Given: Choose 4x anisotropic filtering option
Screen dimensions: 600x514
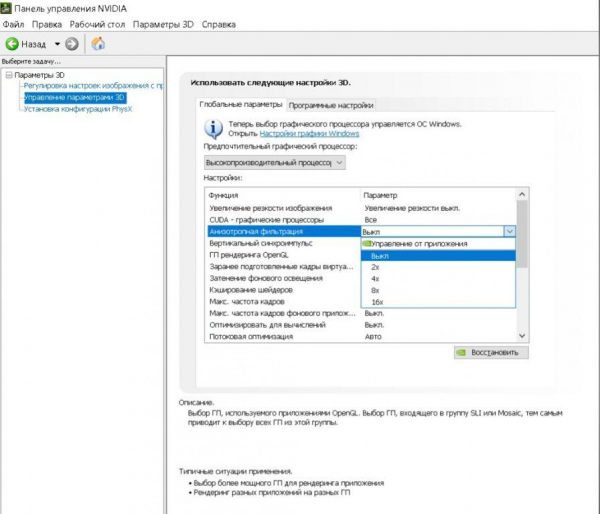Looking at the screenshot, I should tap(438, 279).
